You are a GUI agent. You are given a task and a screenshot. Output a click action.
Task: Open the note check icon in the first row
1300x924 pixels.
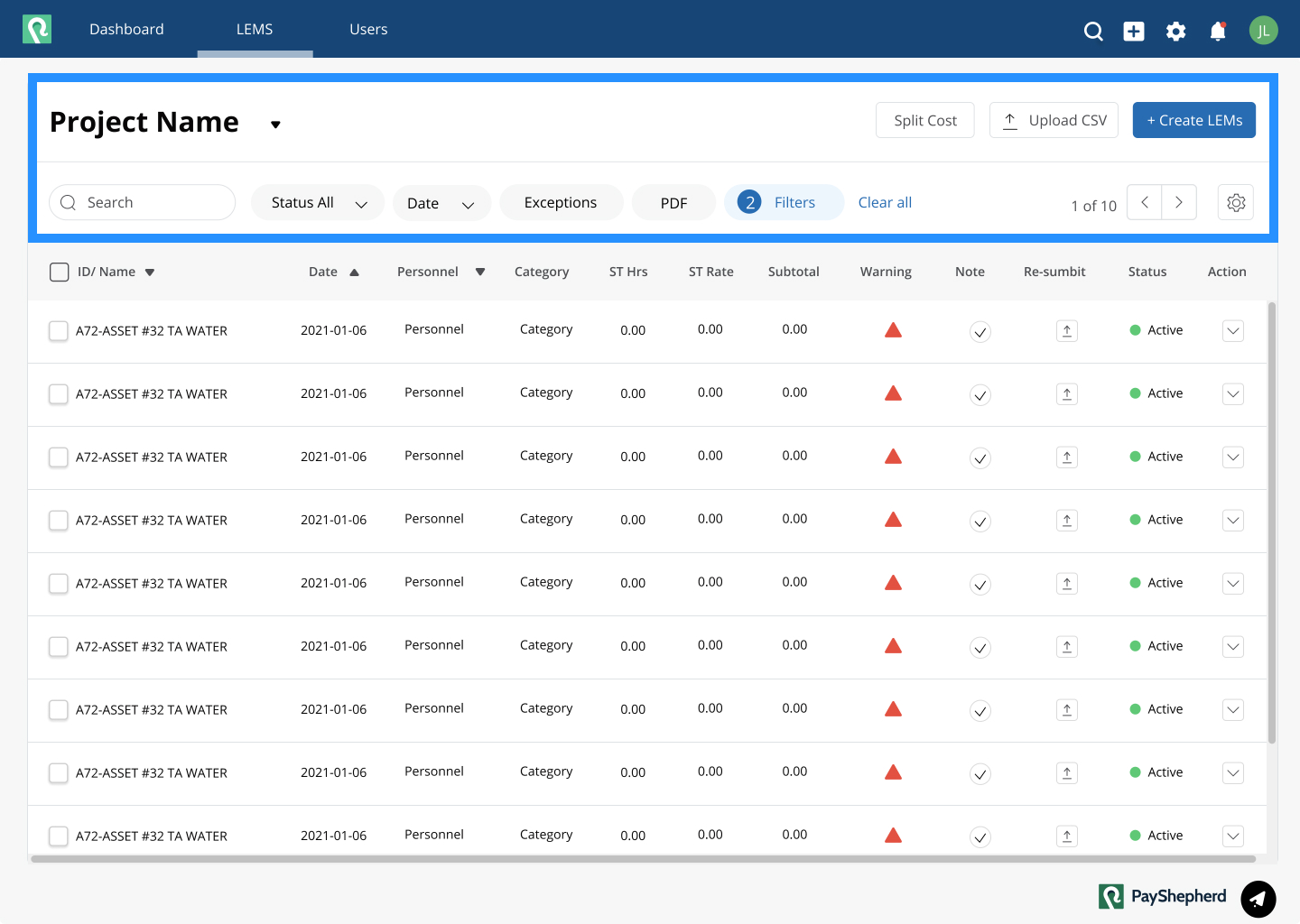coord(980,332)
